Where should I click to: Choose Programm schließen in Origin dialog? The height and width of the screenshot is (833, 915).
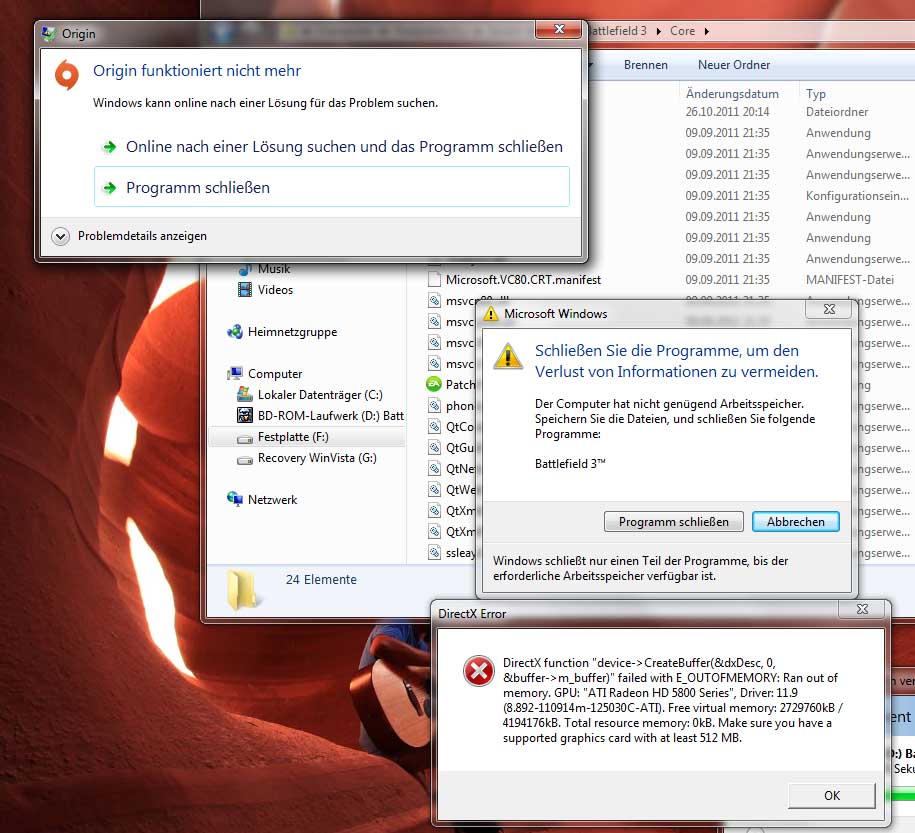click(331, 187)
